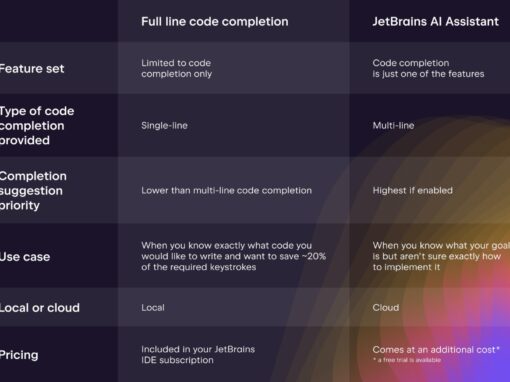Select the Feature set row label
Screen dimensions: 510x382
pyautogui.click(x=32, y=69)
